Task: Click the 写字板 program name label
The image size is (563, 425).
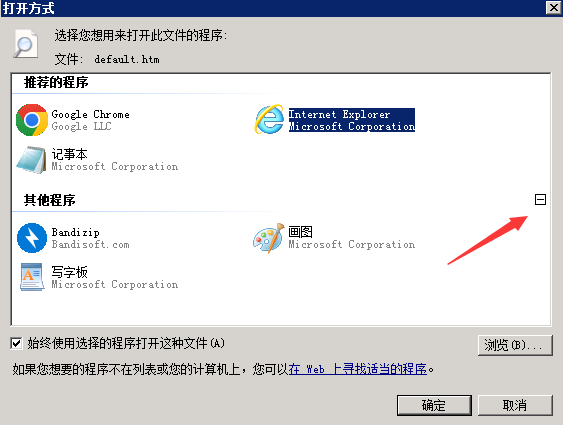Action: tap(69, 272)
